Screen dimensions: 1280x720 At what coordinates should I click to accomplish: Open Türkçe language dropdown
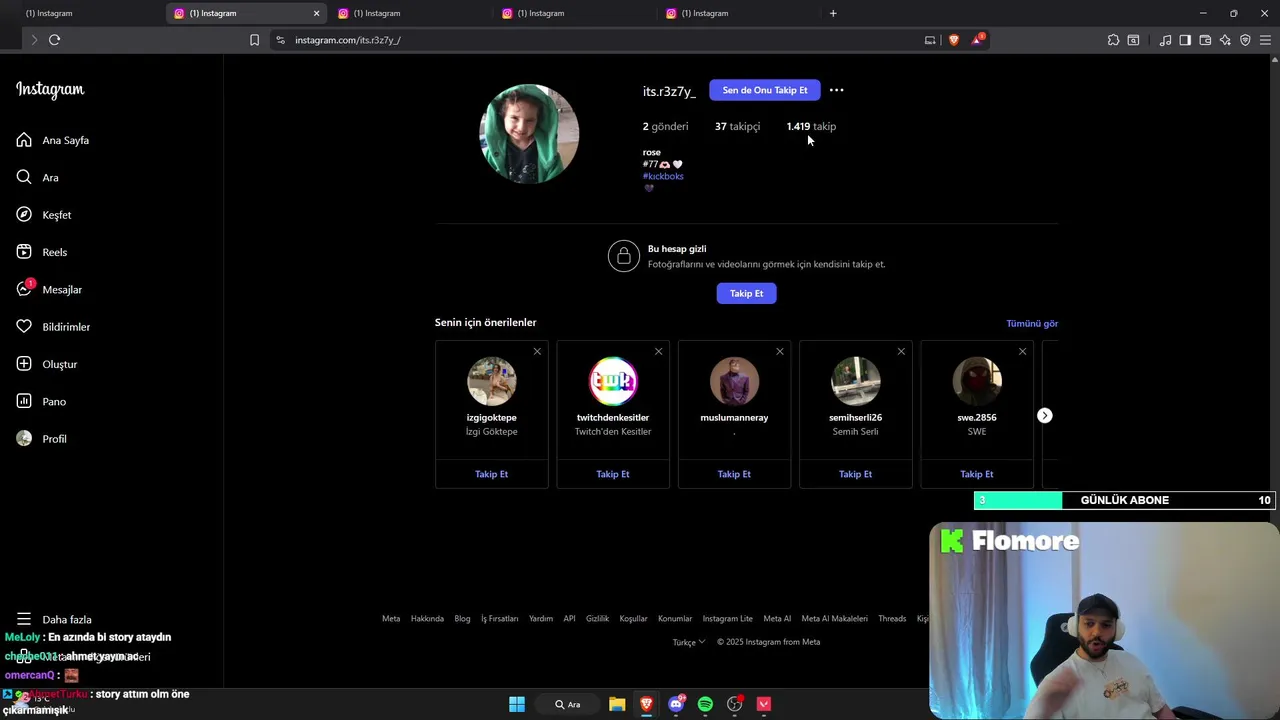689,642
